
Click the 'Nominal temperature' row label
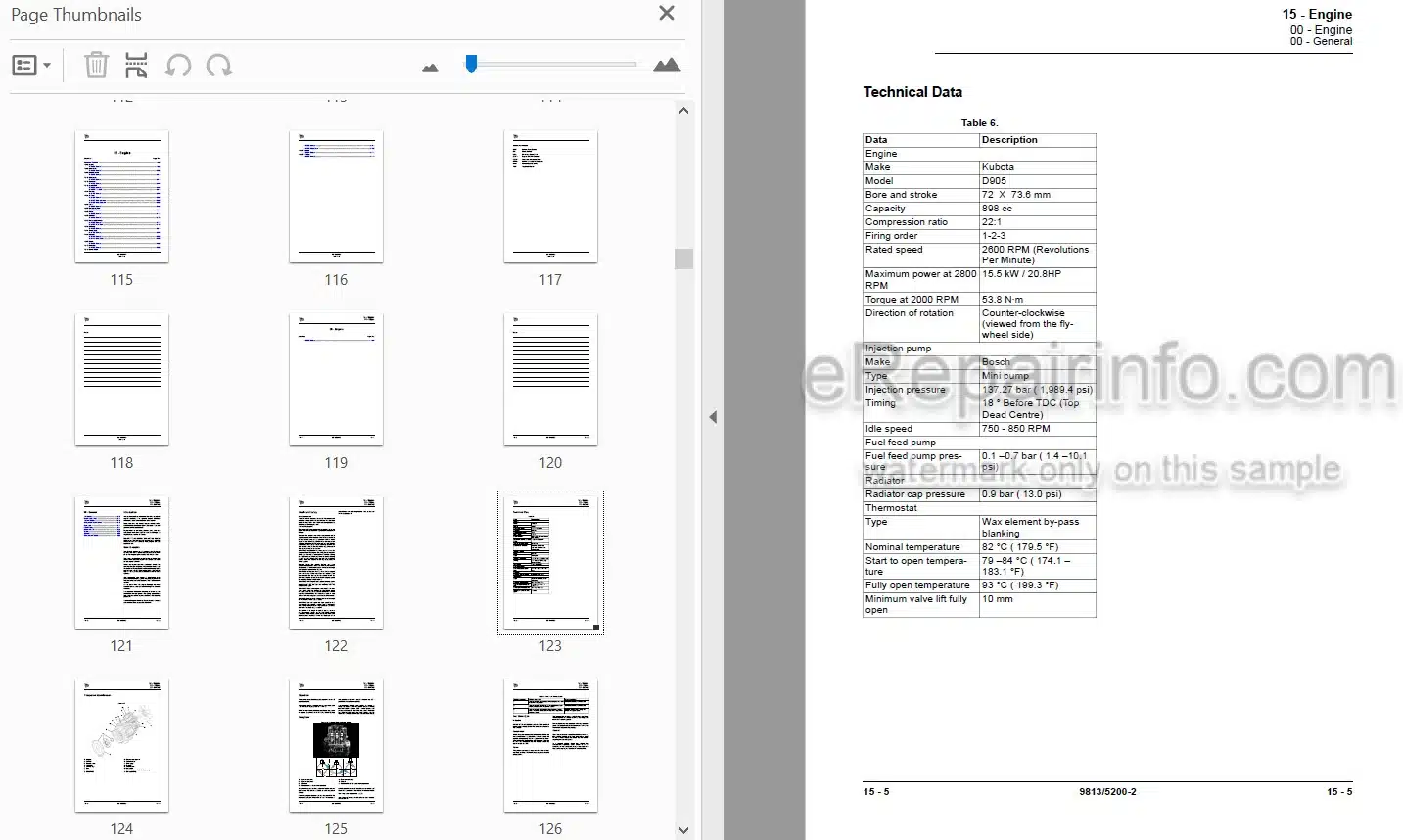(x=912, y=547)
